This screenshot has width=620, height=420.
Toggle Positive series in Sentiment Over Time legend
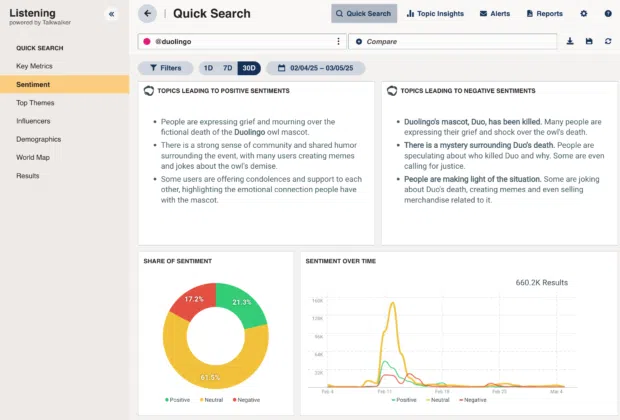[x=404, y=400]
